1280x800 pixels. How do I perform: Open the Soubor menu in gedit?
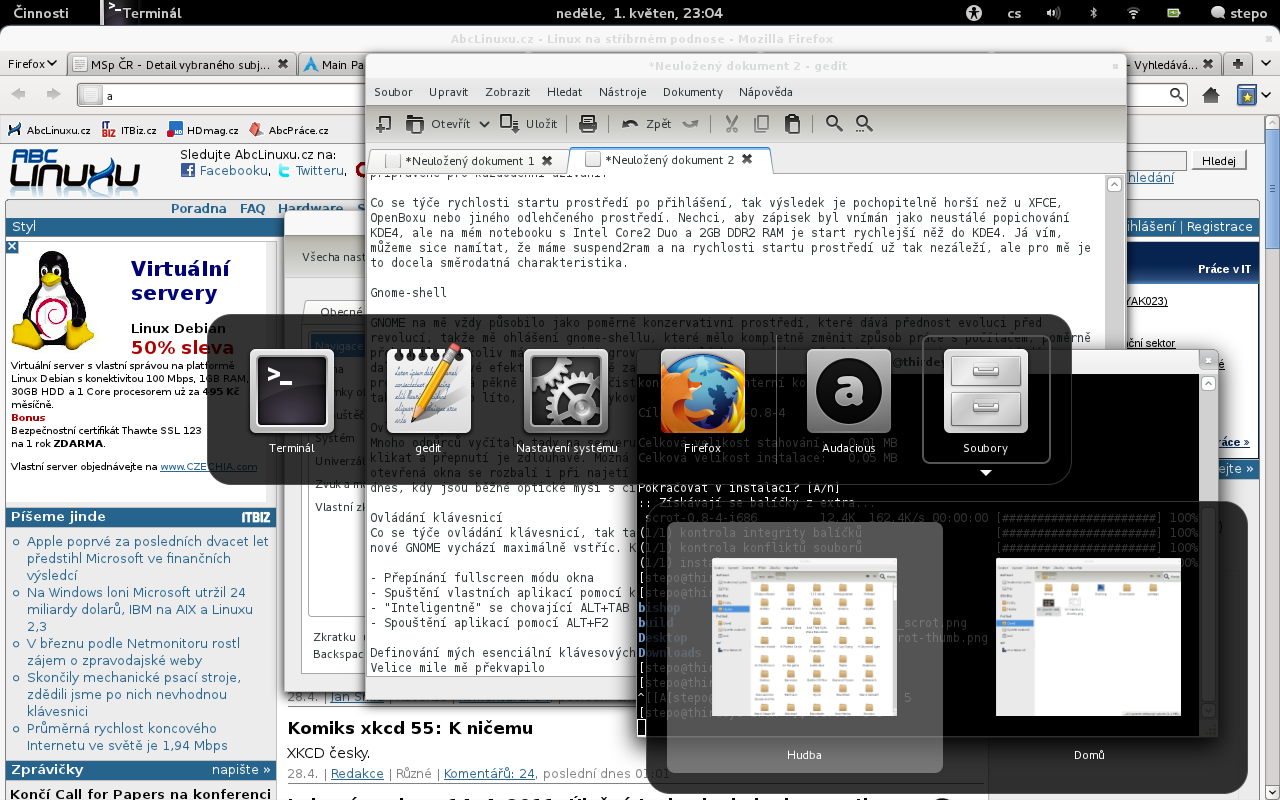(393, 92)
